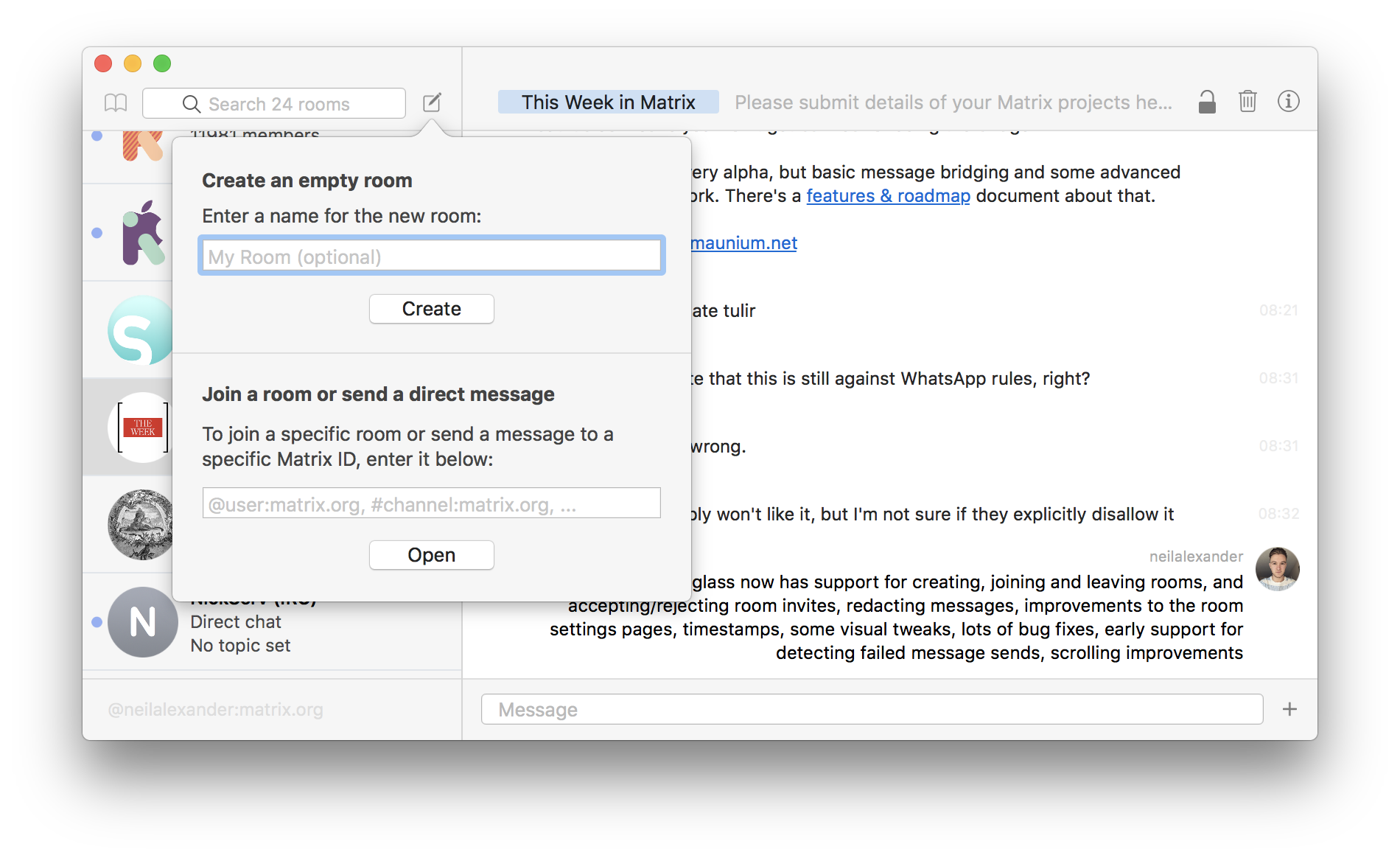This screenshot has width=1400, height=858.
Task: Select the room with the 'S' avatar
Action: pyautogui.click(x=140, y=330)
